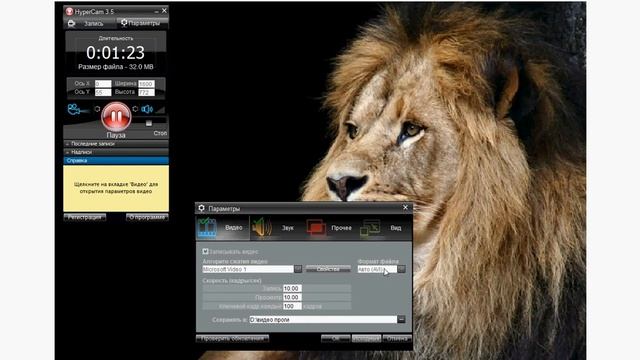Image resolution: width=640 pixels, height=360 pixels.
Task: Click the browse button beside save path
Action: point(401,319)
